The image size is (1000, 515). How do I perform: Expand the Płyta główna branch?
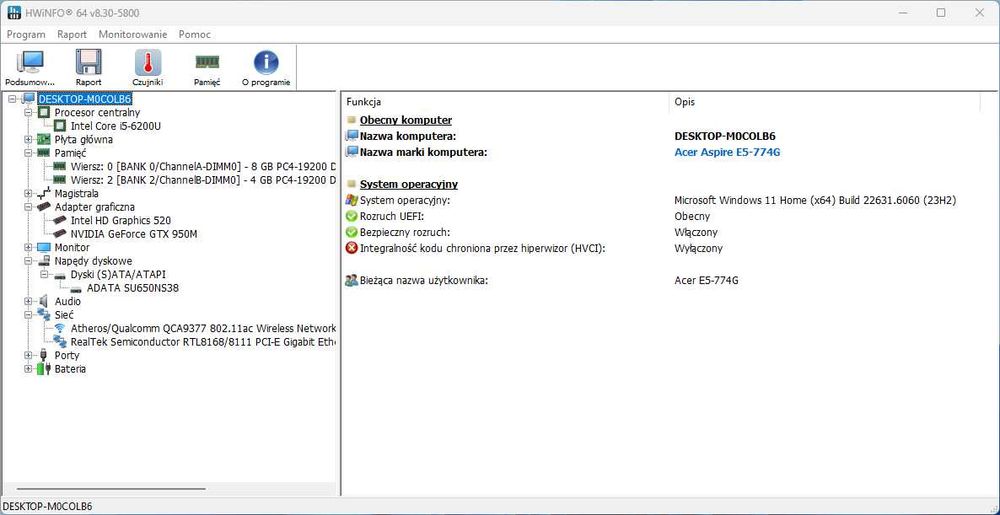click(28, 139)
